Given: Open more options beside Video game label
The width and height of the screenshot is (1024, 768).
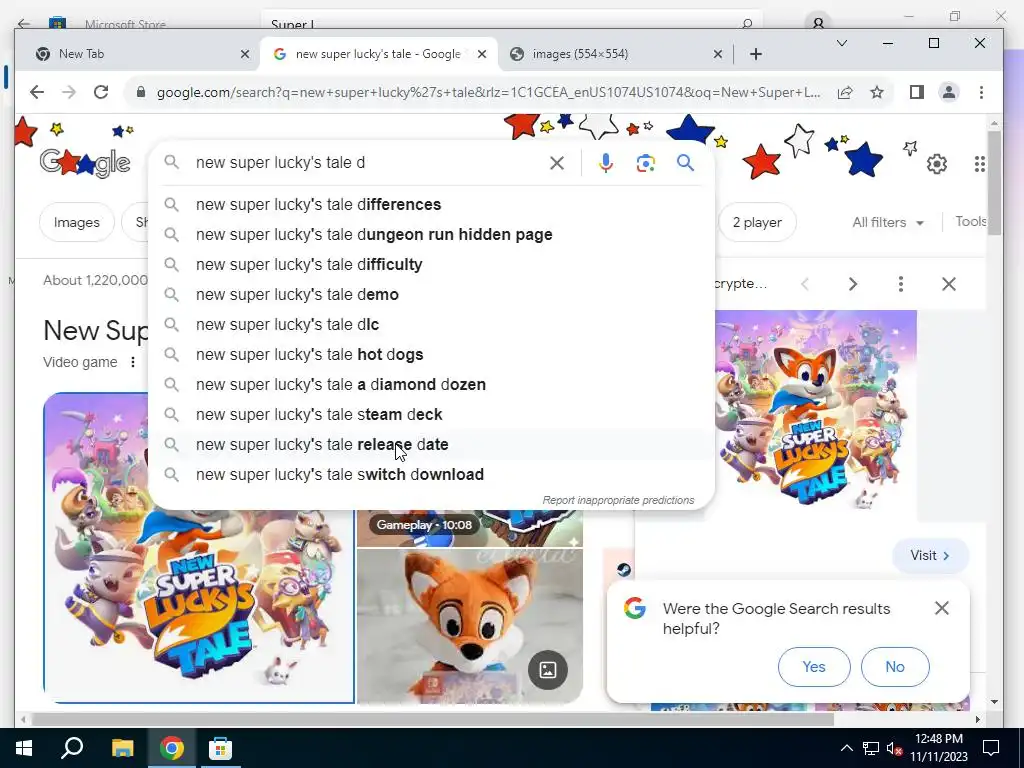Looking at the screenshot, I should 133,362.
